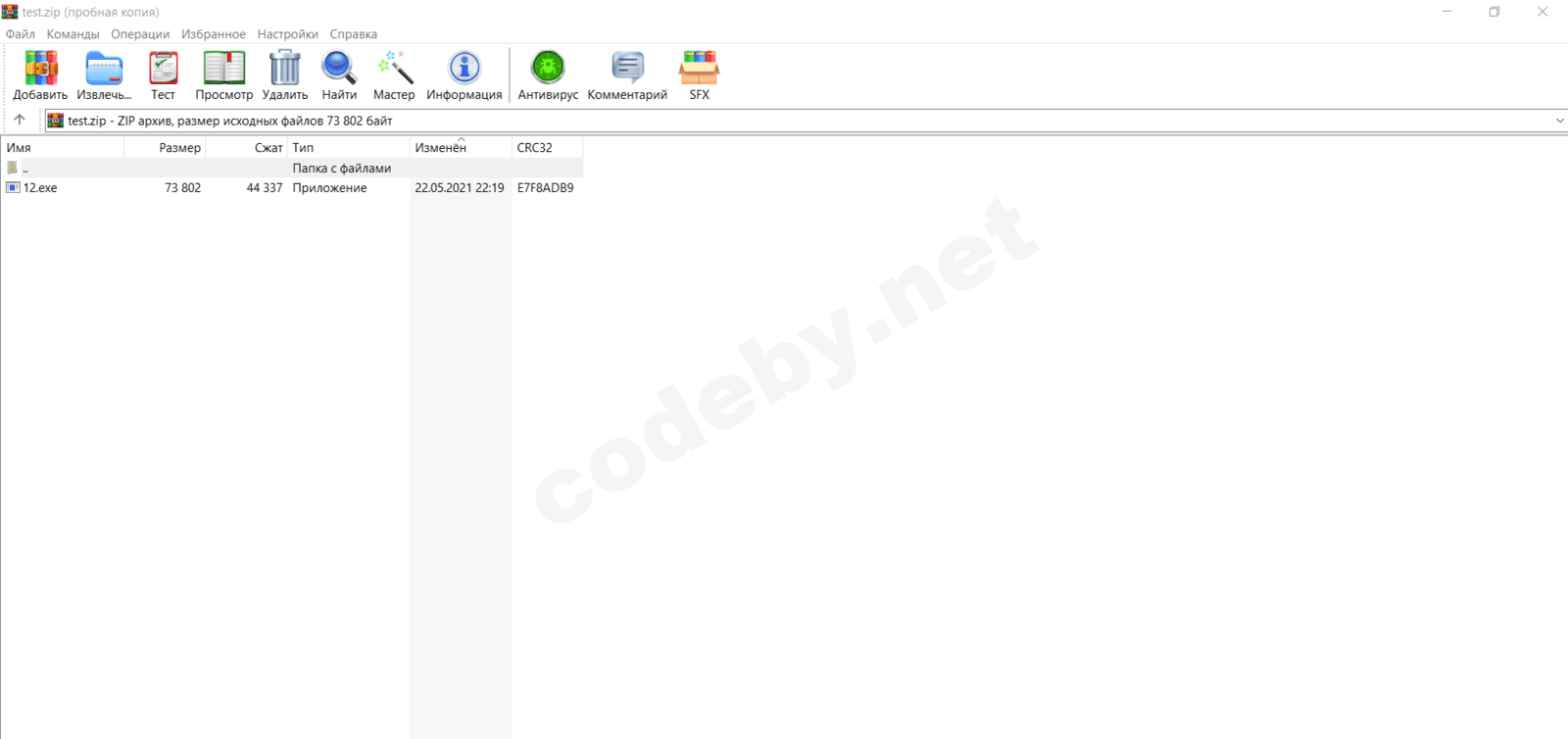Viewport: 1568px width, 739px height.
Task: Click the Папка с файлами cell
Action: pos(342,169)
